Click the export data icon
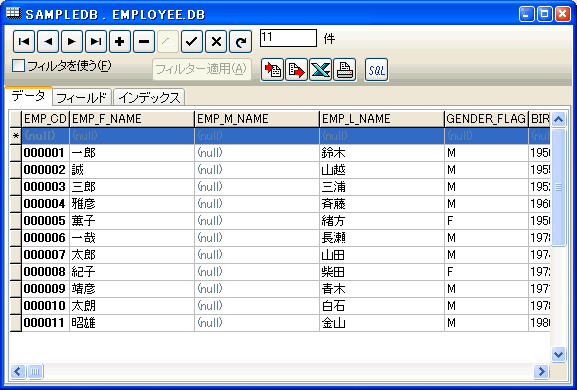Viewport: 577px width, 390px height. pos(296,70)
